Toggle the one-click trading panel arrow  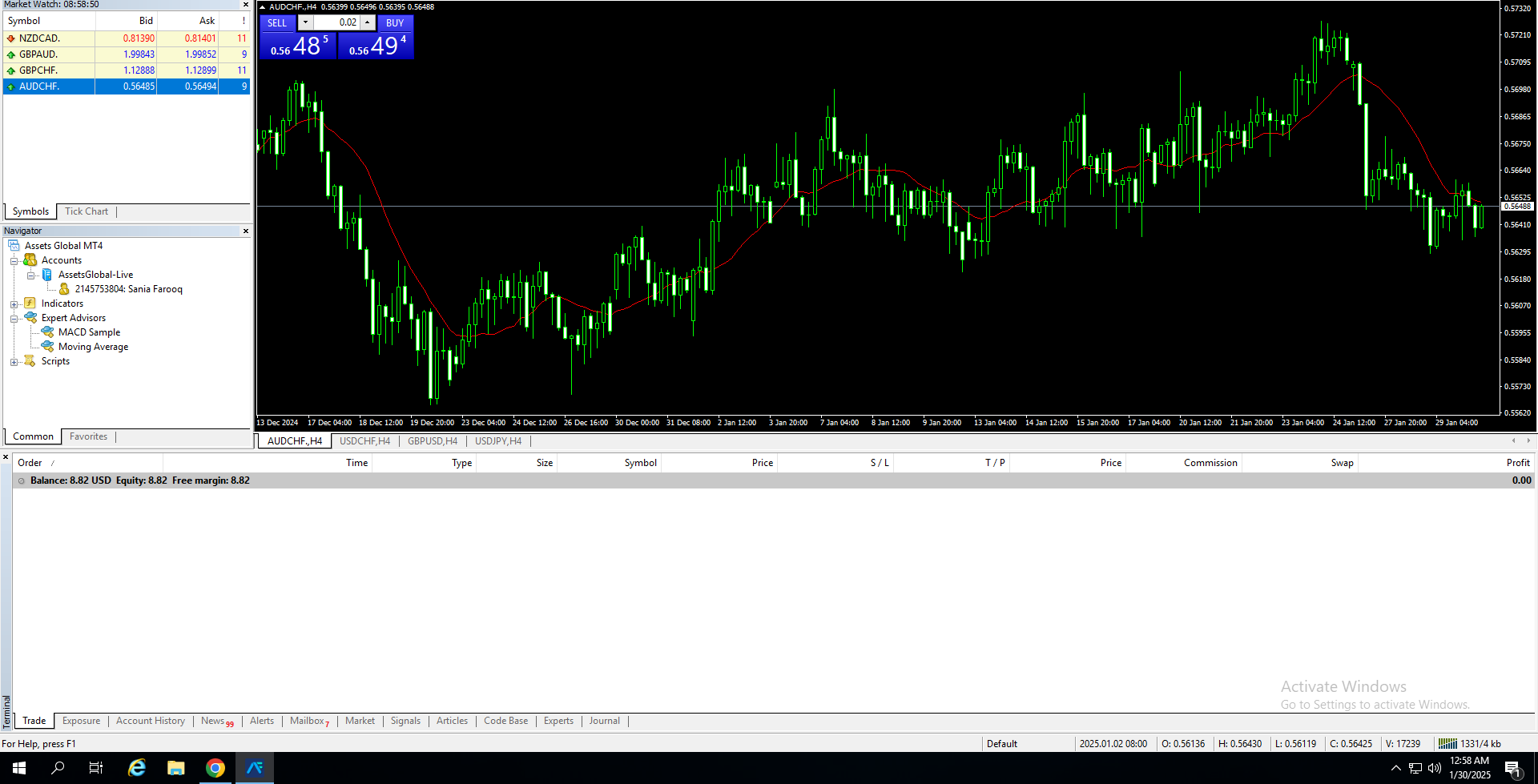coord(262,7)
